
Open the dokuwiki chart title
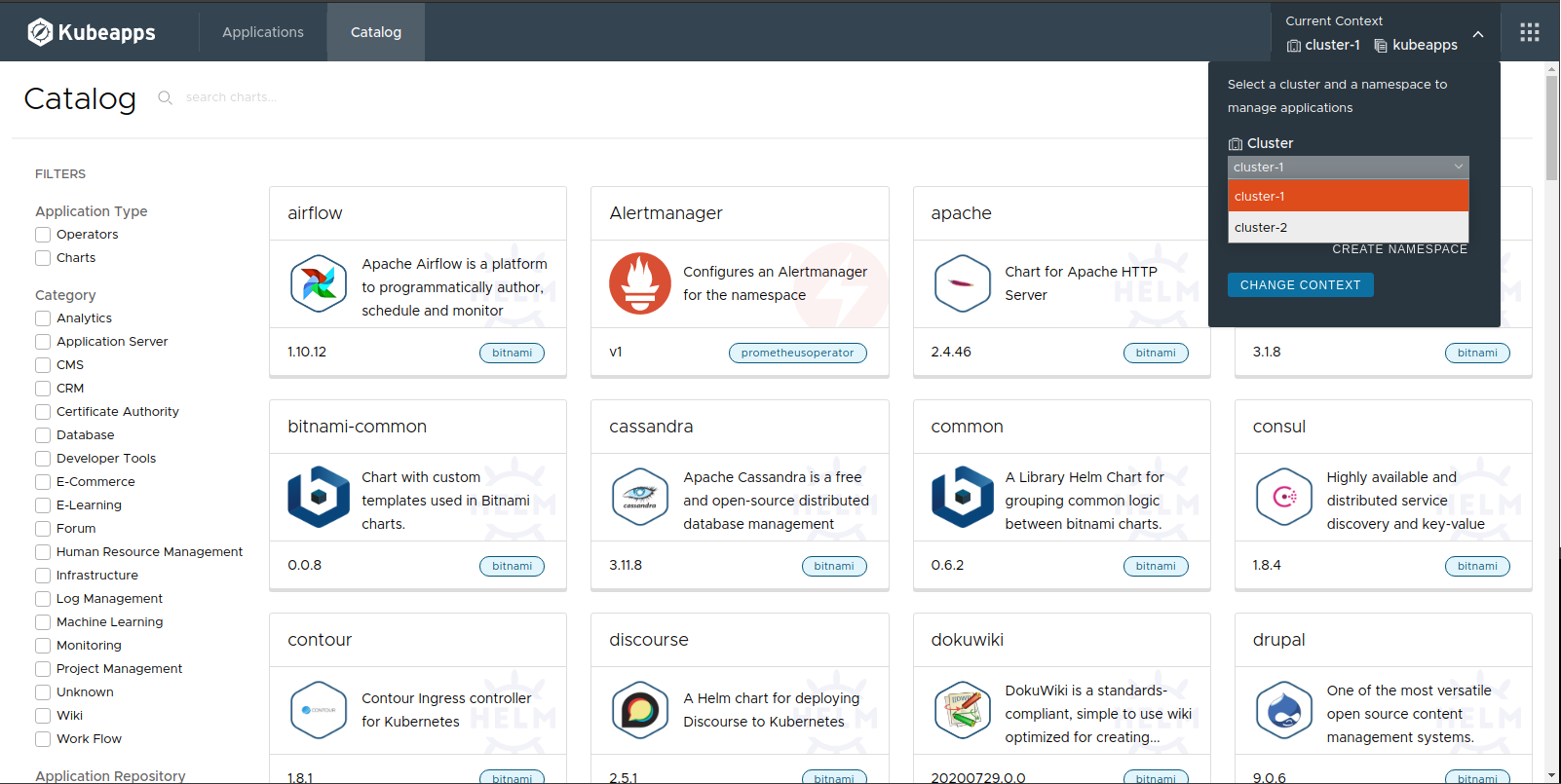(967, 640)
